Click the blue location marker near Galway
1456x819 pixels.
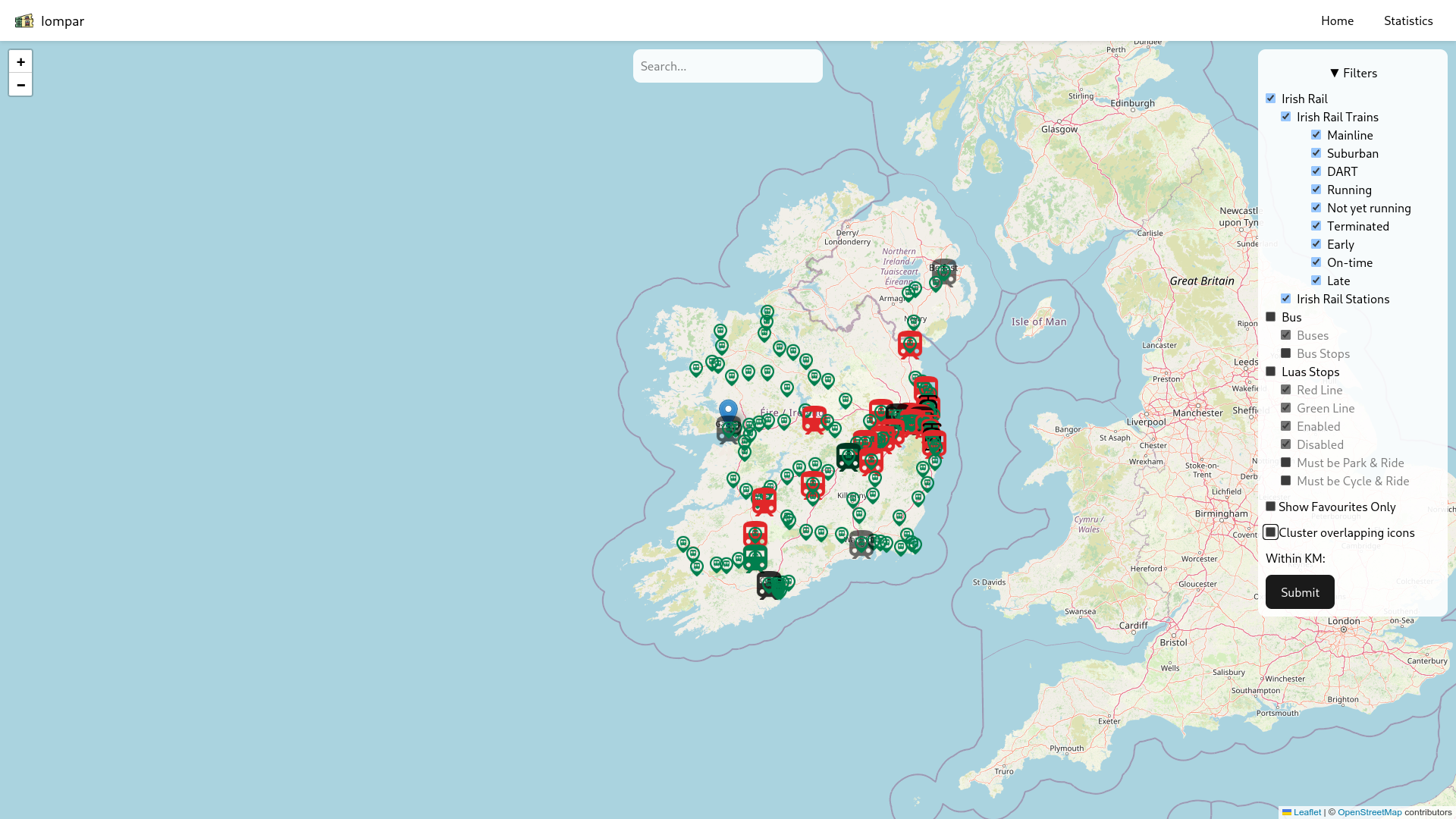[x=728, y=412]
